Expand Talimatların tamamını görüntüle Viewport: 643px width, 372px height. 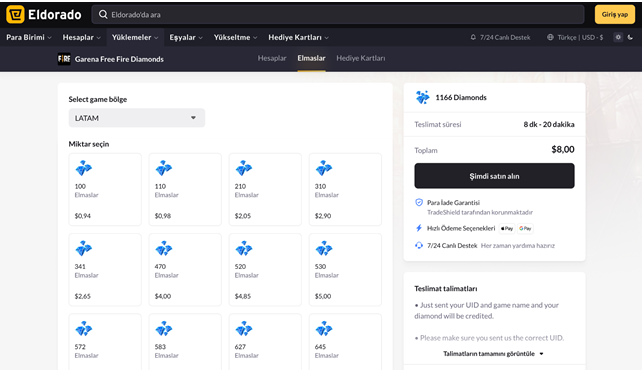coord(493,354)
